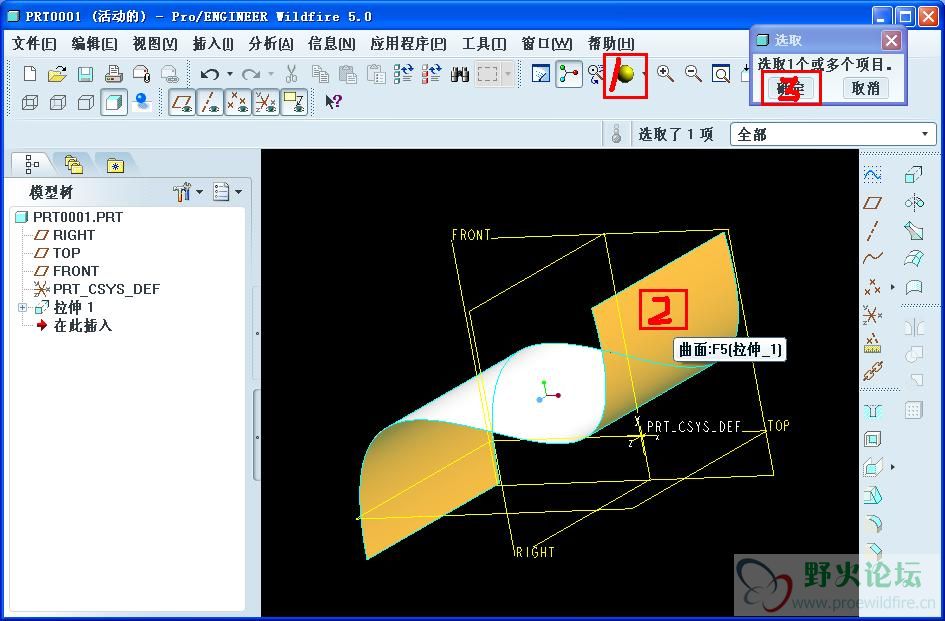Open the 窗口(W) menu
This screenshot has width=945, height=621.
pyautogui.click(x=547, y=43)
